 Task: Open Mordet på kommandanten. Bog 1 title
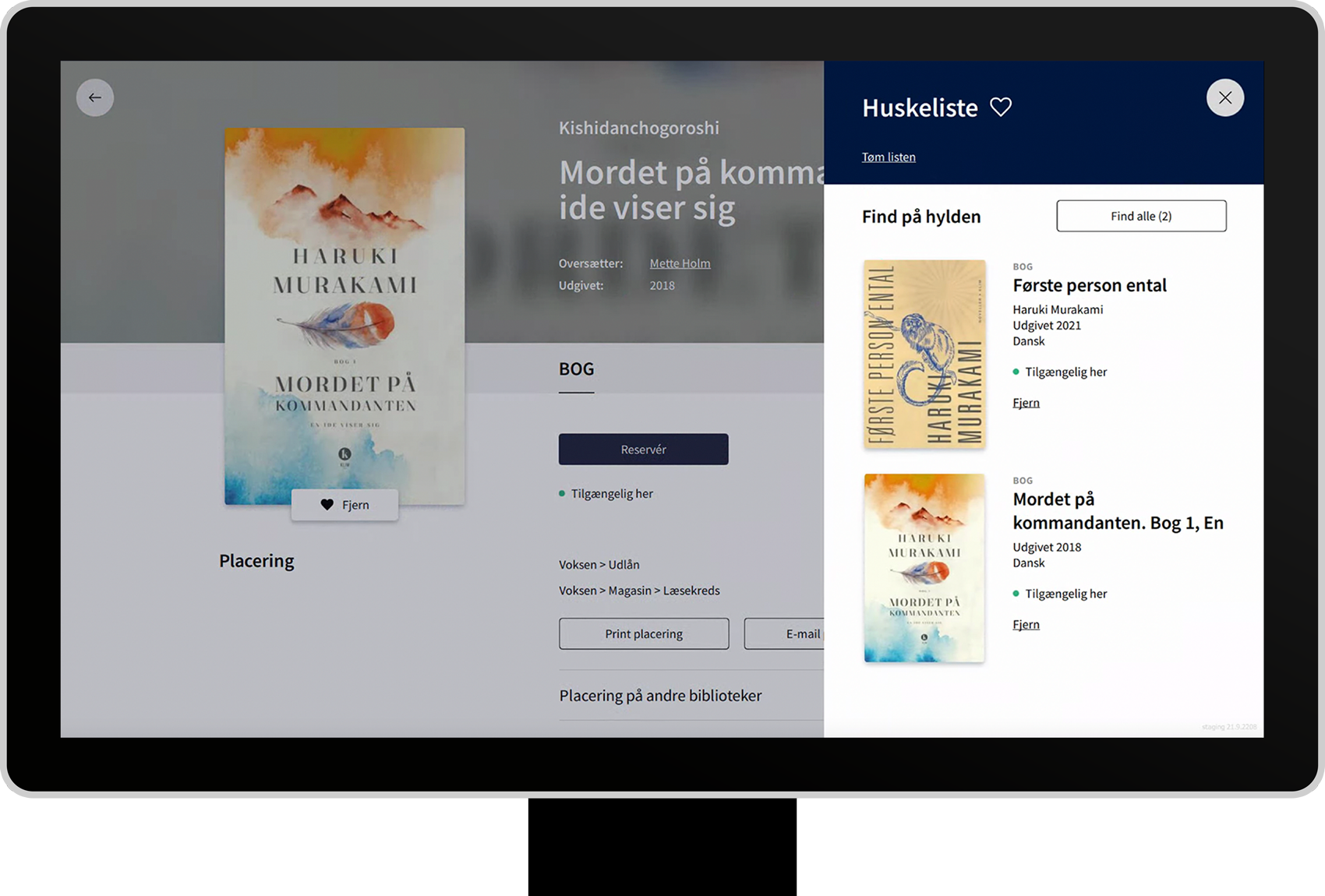[x=1118, y=510]
